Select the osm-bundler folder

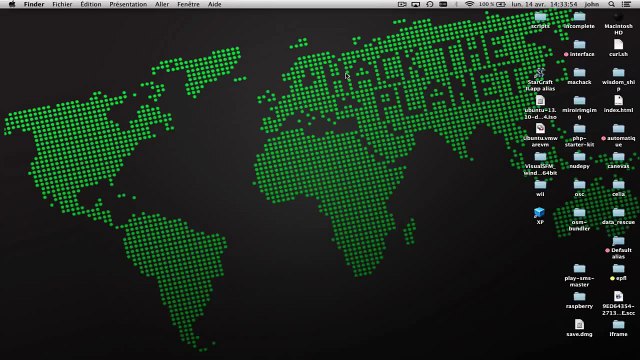pyautogui.click(x=579, y=212)
